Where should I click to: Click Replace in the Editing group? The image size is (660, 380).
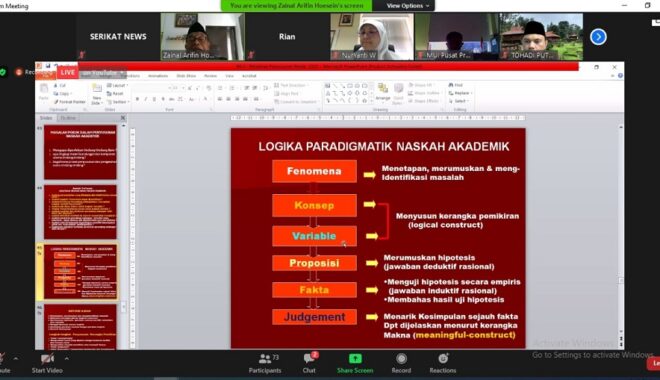(460, 93)
